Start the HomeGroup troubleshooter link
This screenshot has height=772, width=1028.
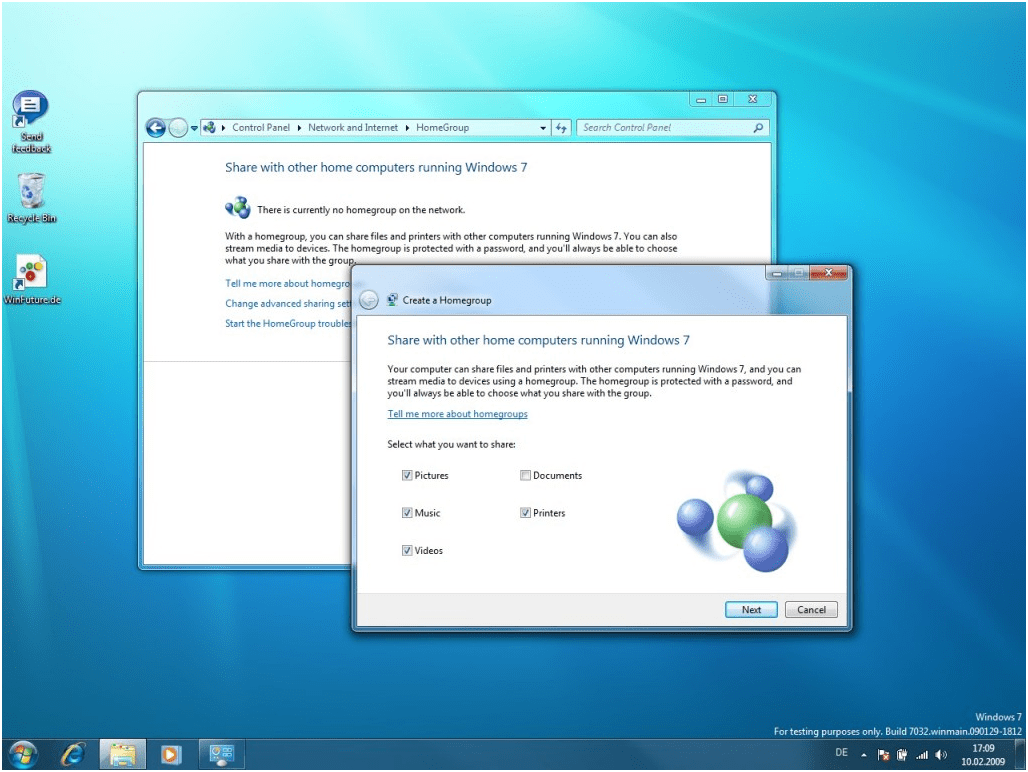[x=288, y=324]
